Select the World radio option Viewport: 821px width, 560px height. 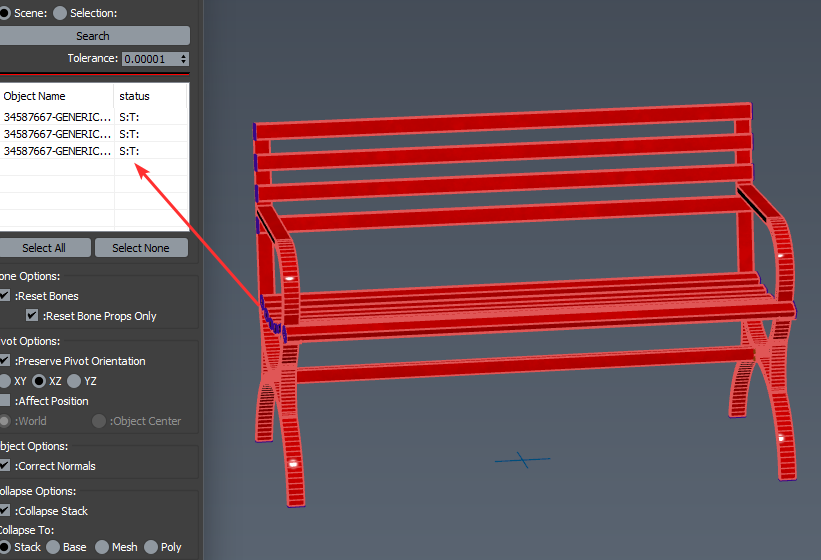(x=5, y=421)
